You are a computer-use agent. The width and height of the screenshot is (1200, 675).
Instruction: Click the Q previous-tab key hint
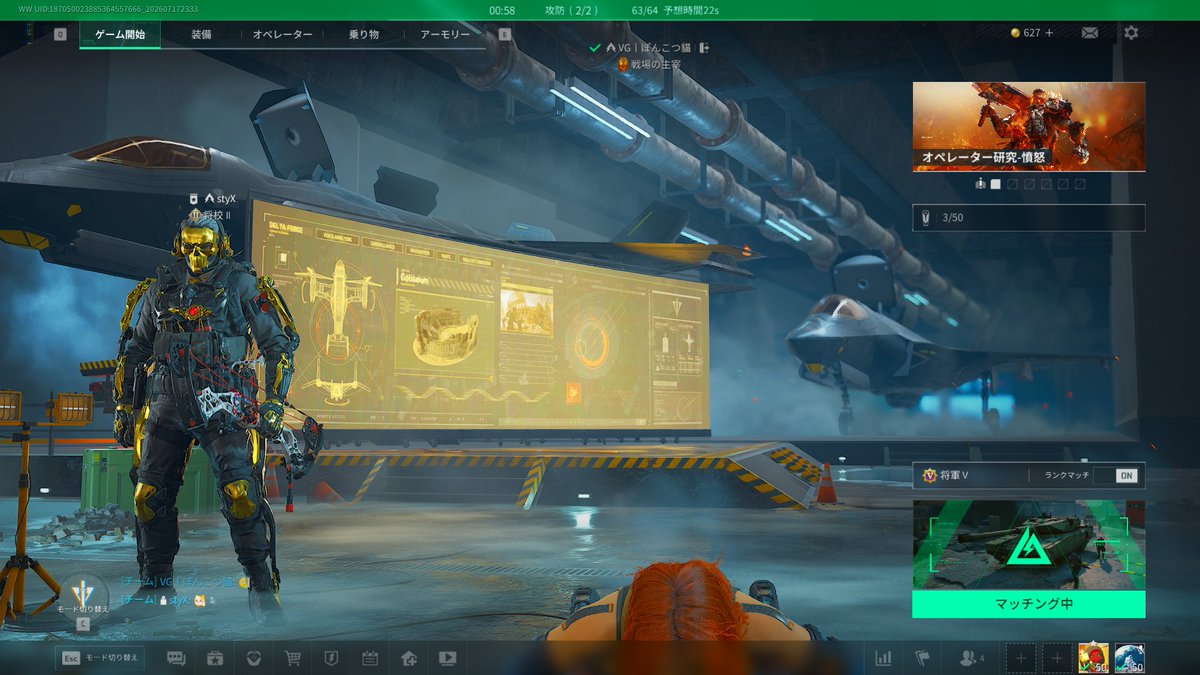60,34
